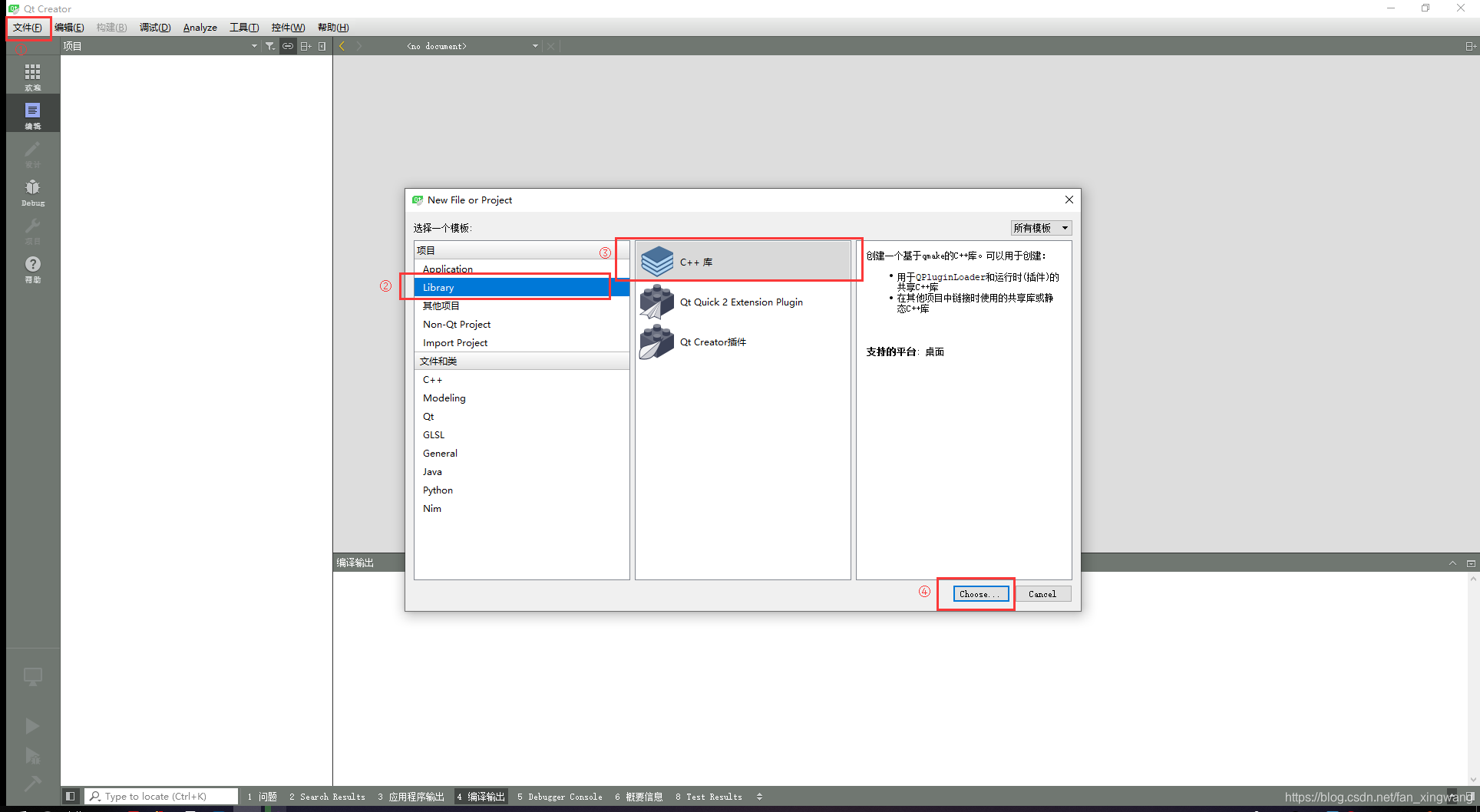1480x812 pixels.
Task: Select Modeling category
Action: [x=522, y=398]
